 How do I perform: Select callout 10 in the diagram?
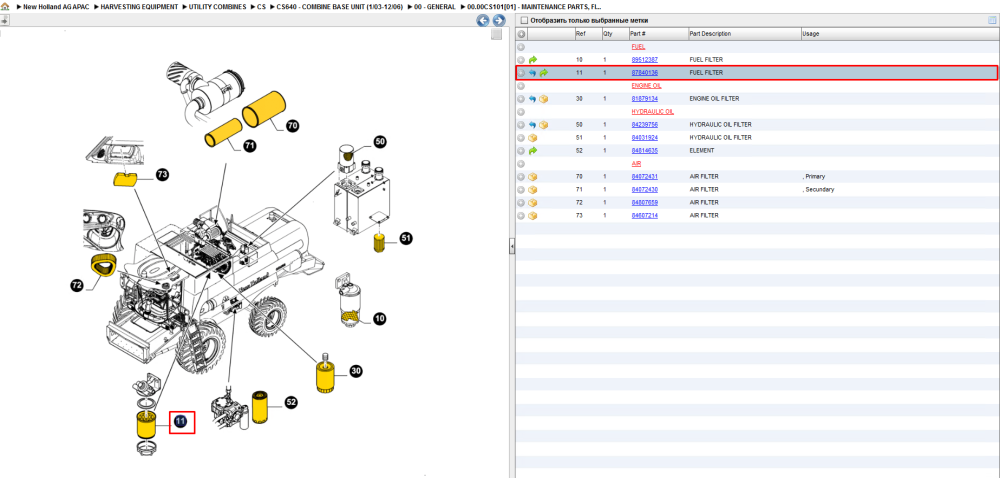[x=379, y=318]
